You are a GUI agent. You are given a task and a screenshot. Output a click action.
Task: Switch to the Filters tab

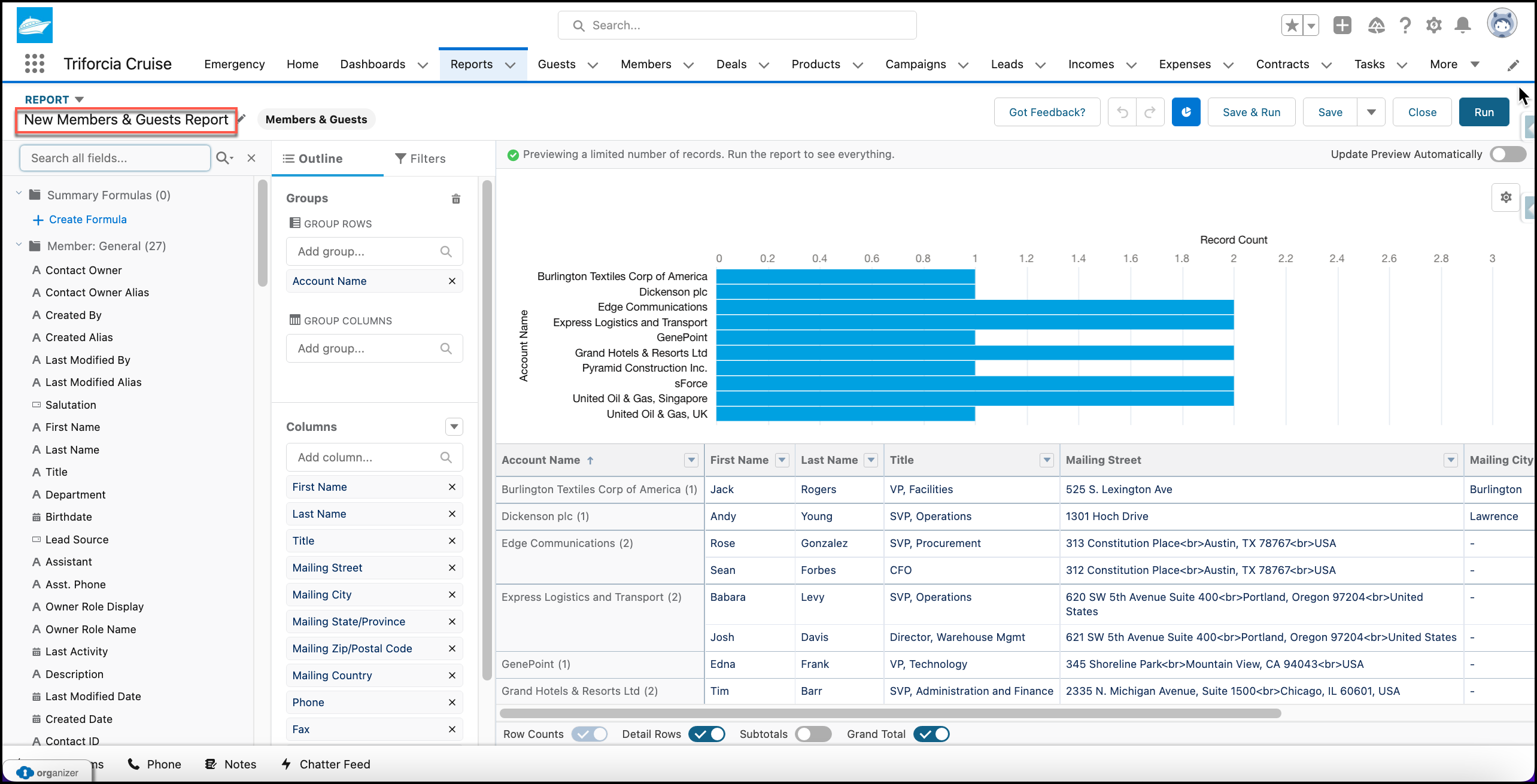(420, 158)
